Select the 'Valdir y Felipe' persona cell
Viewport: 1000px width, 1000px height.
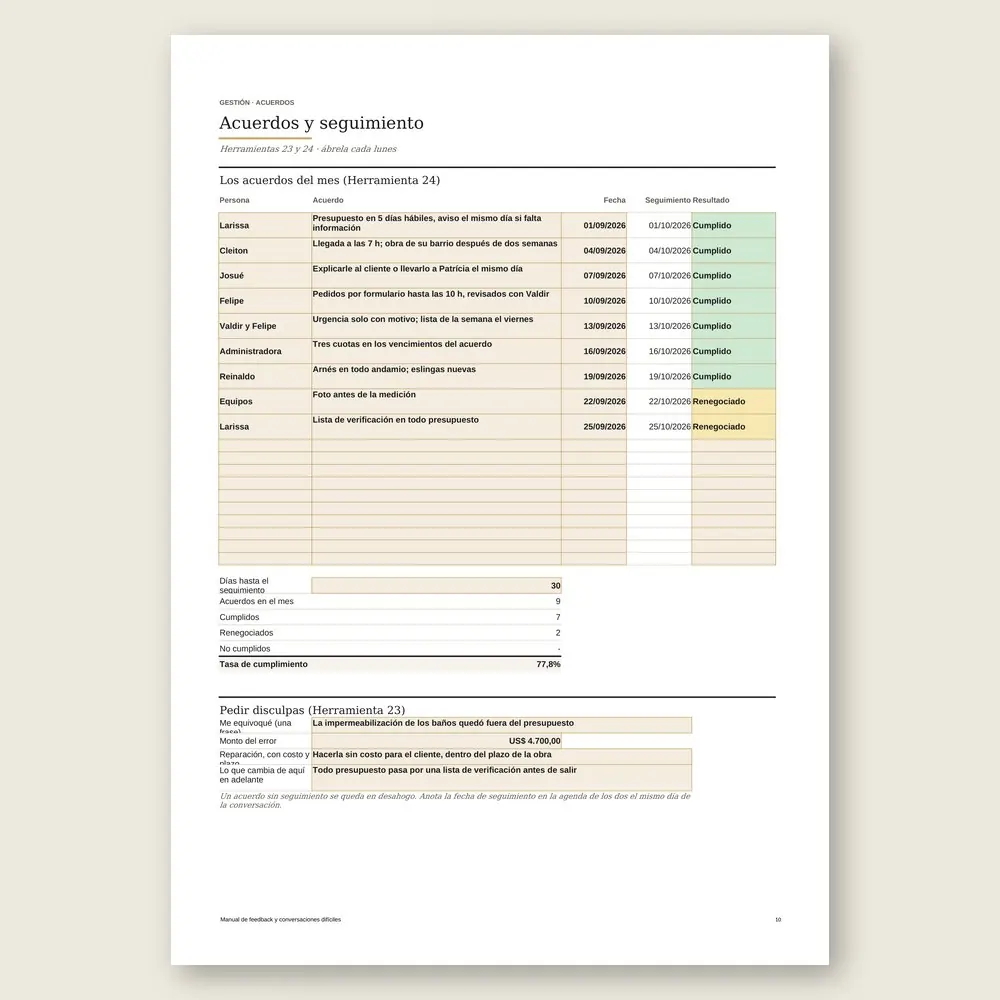[265, 326]
